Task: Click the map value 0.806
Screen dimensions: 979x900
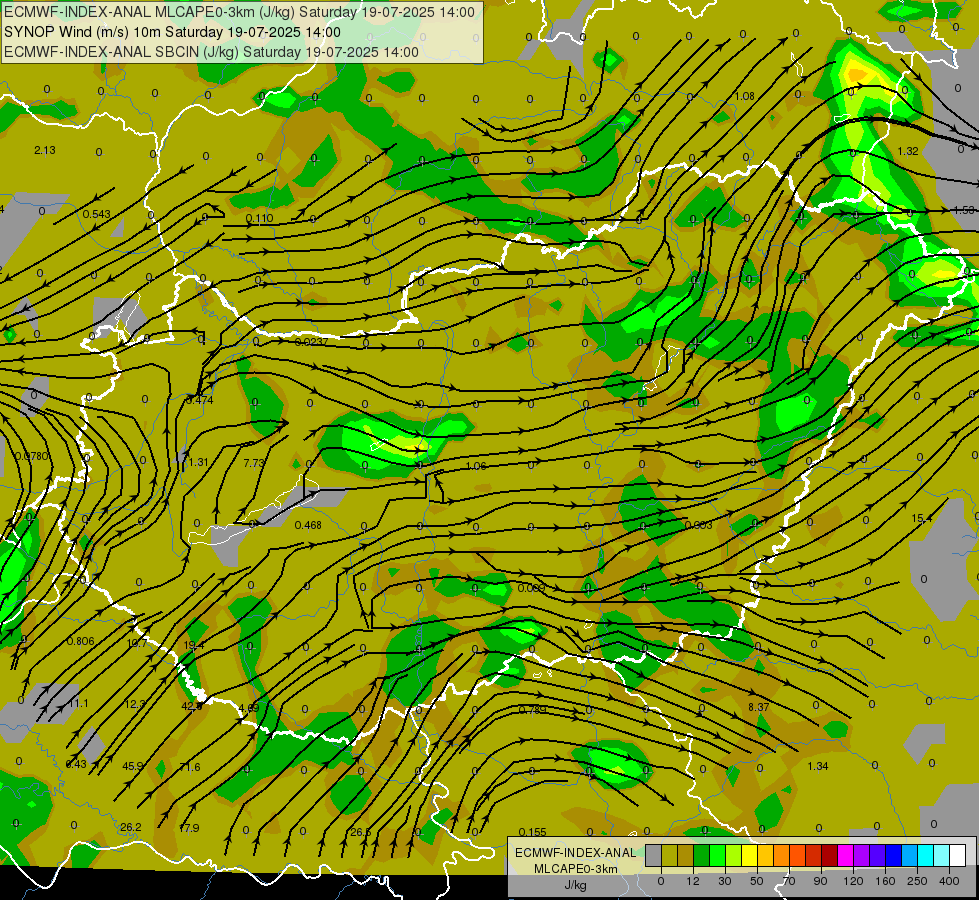Action: (x=81, y=641)
